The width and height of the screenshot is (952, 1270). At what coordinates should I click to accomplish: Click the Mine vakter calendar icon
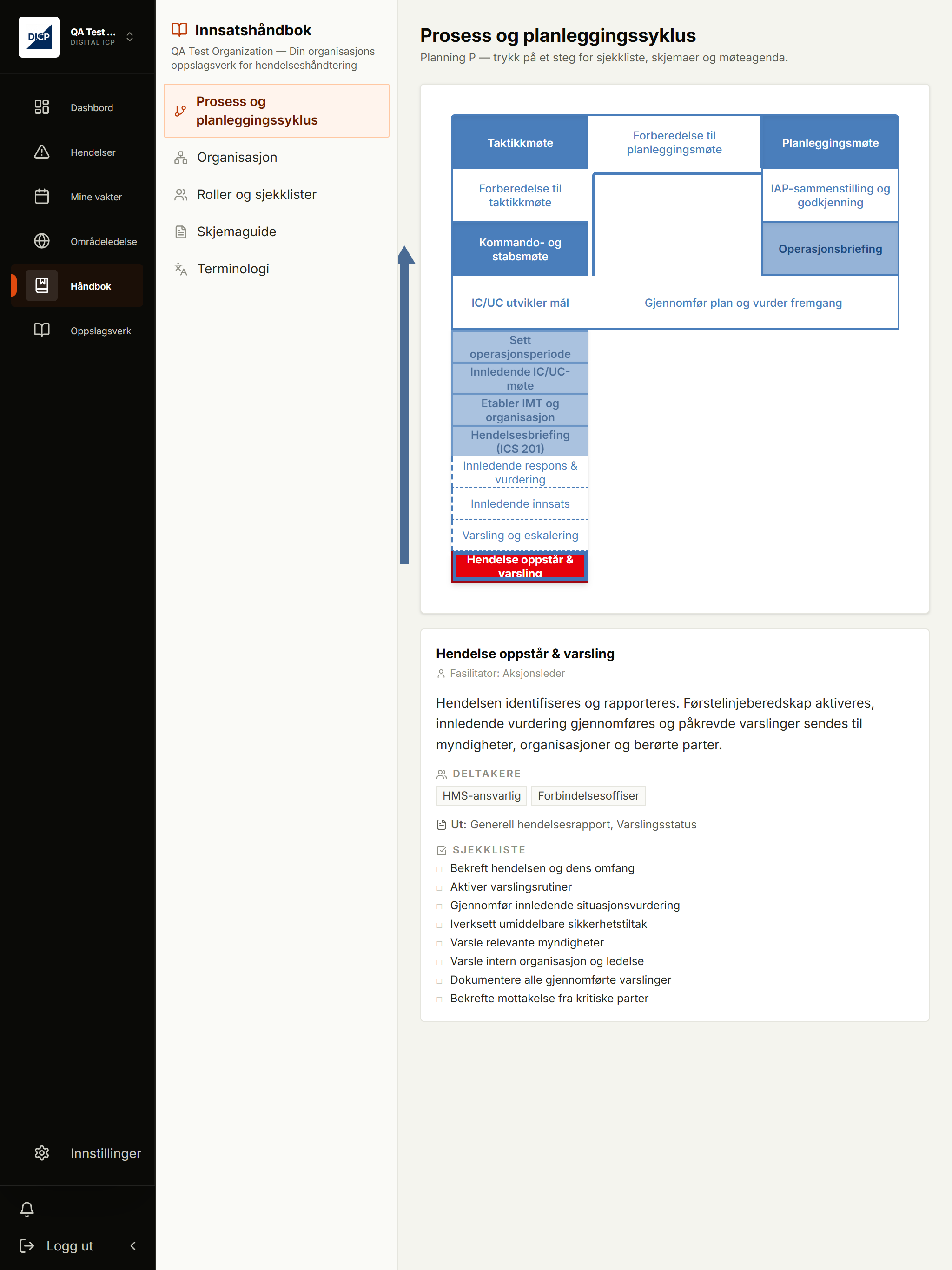coord(42,196)
